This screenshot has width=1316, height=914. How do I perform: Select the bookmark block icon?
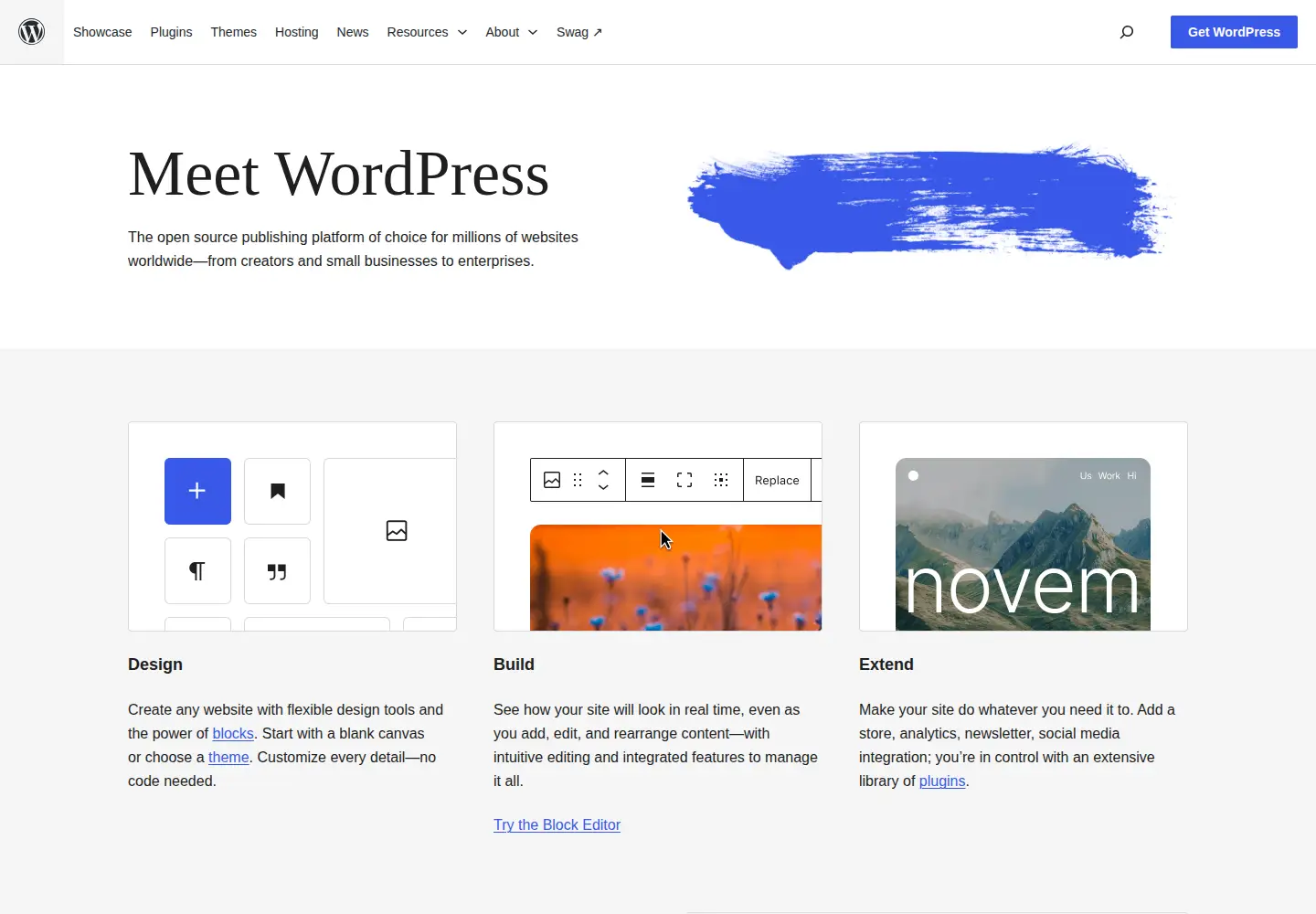pos(278,491)
